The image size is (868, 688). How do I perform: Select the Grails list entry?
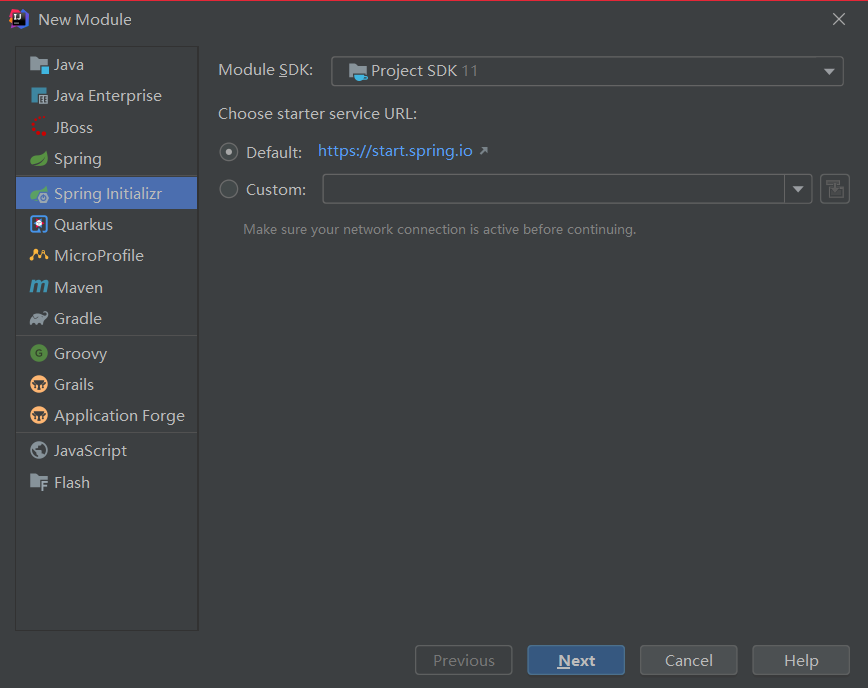tap(106, 384)
